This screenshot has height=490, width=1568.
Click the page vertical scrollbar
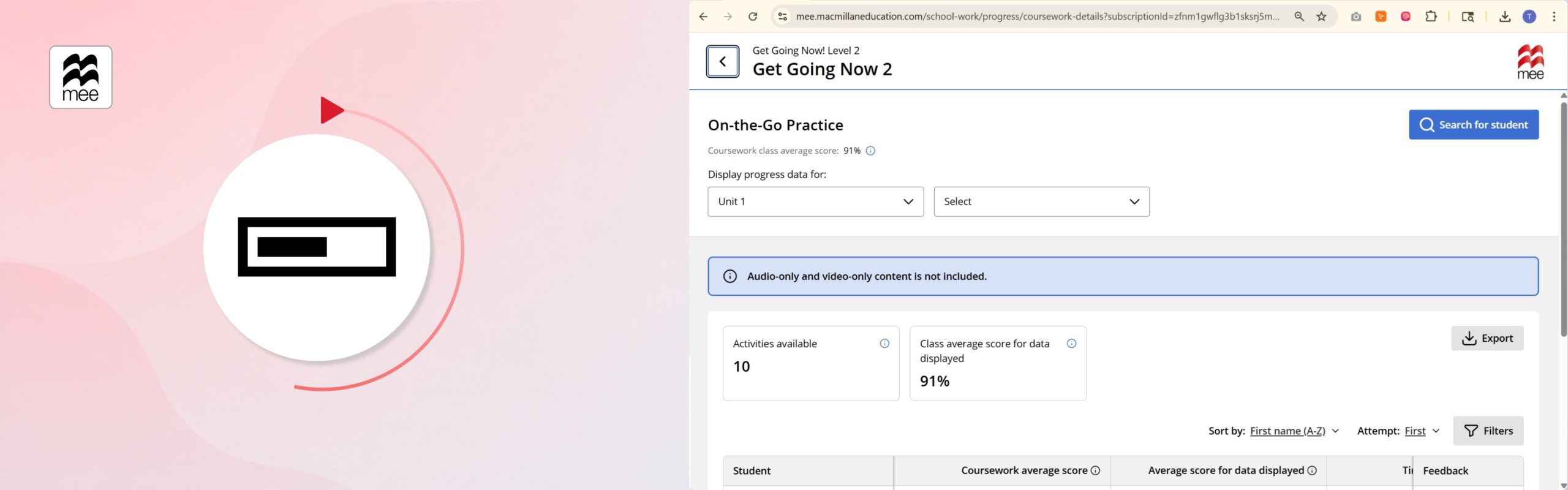pyautogui.click(x=1563, y=219)
